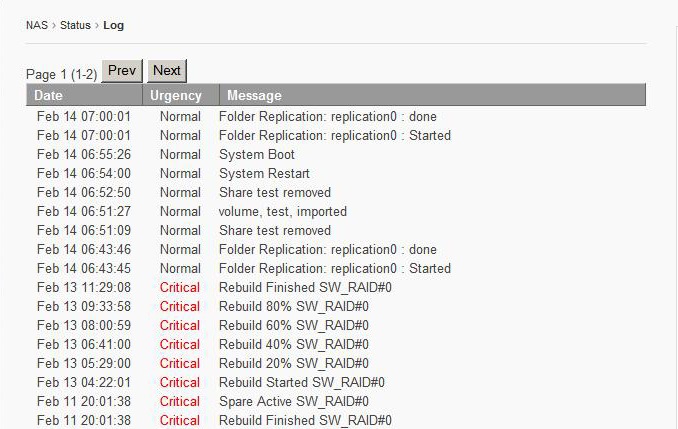This screenshot has width=678, height=429.
Task: Click the 'volume, test, imported' message
Action: tap(283, 211)
